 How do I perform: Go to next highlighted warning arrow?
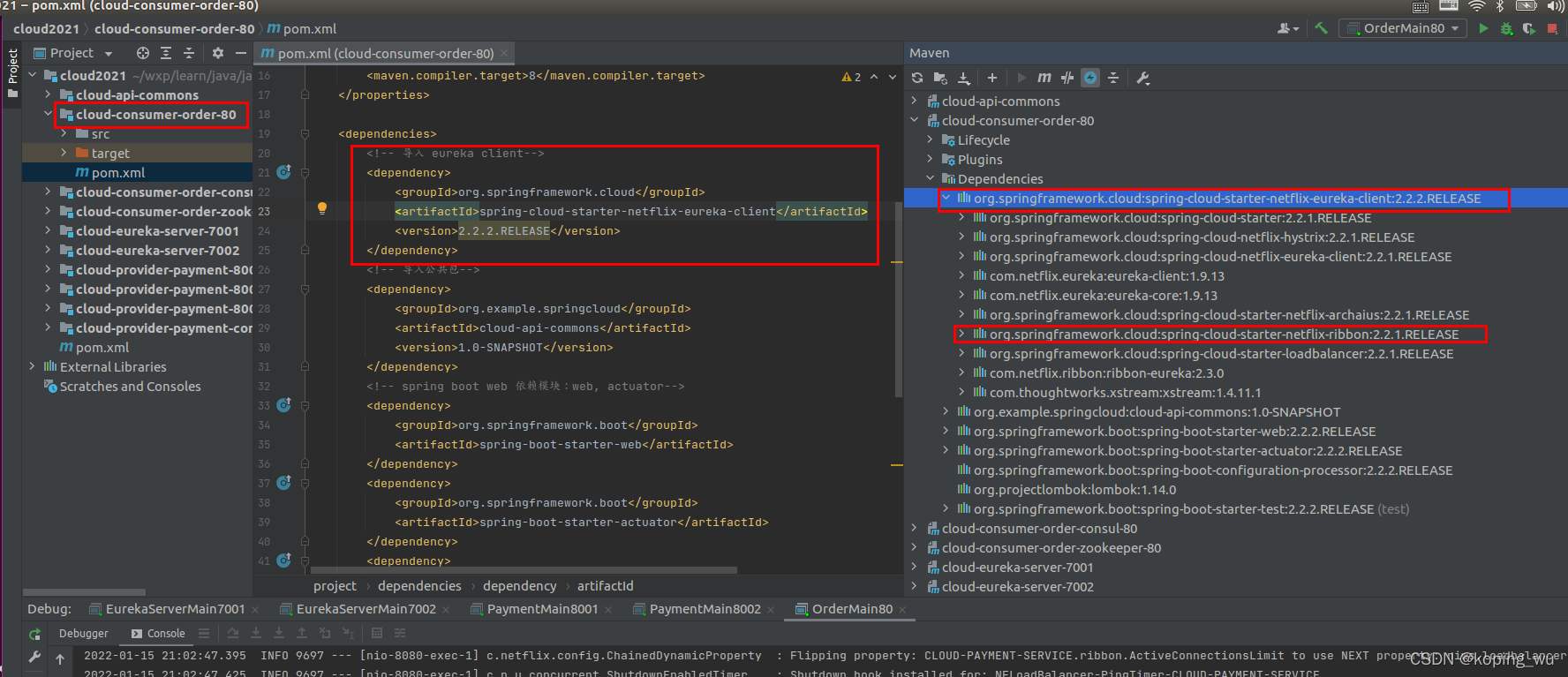(893, 77)
